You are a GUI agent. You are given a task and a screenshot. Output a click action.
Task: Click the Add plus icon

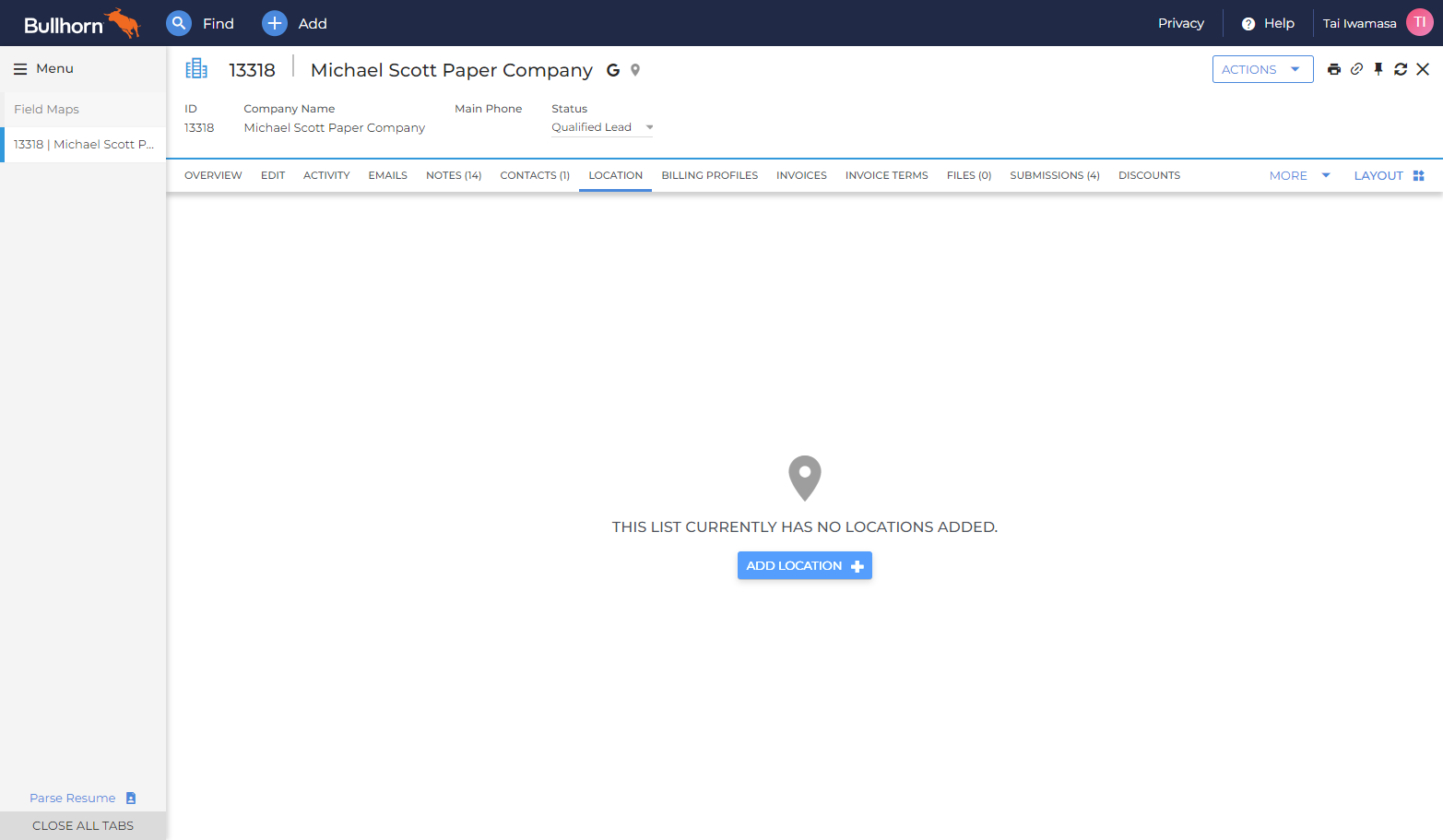(275, 23)
